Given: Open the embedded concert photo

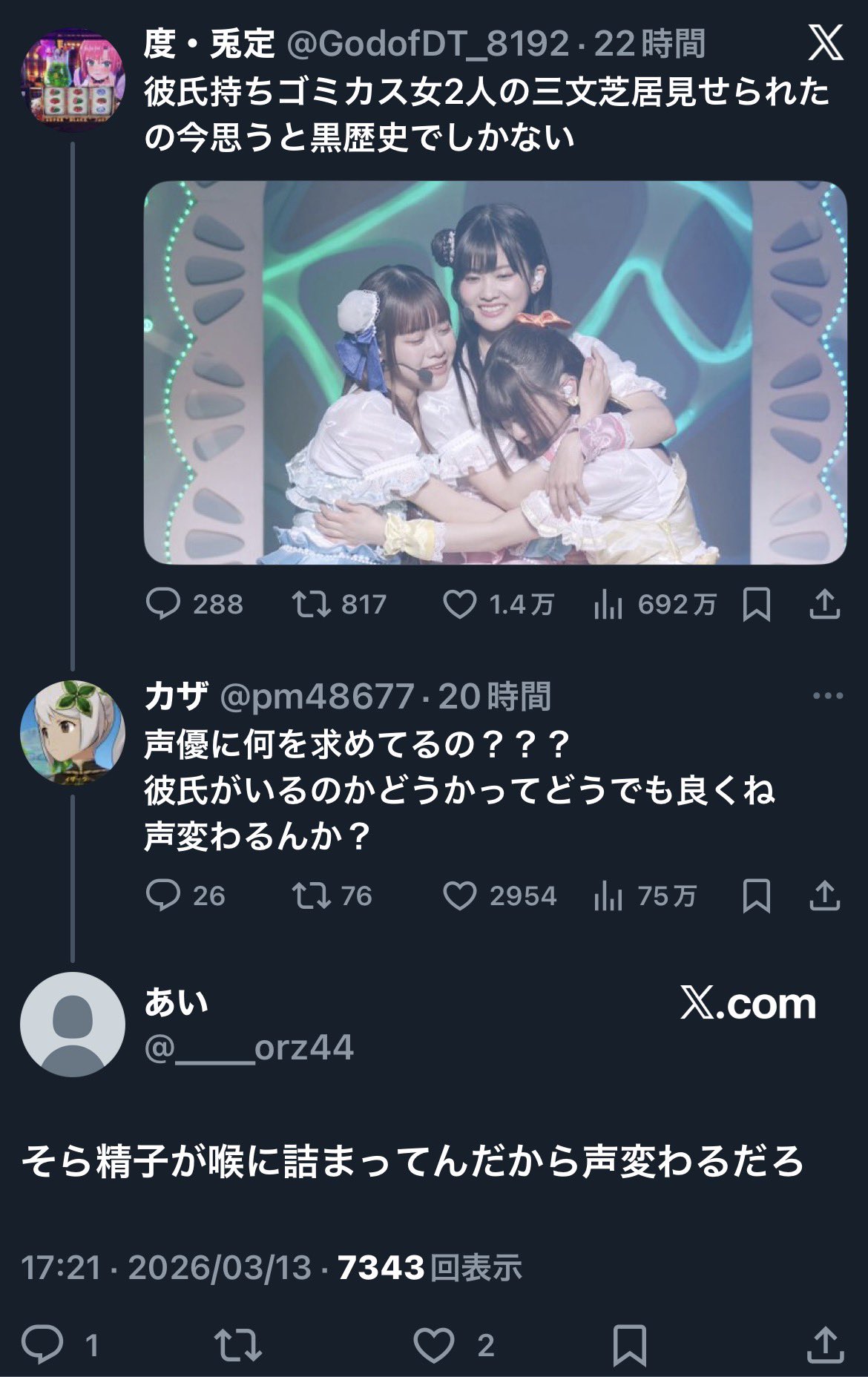Looking at the screenshot, I should [495, 372].
